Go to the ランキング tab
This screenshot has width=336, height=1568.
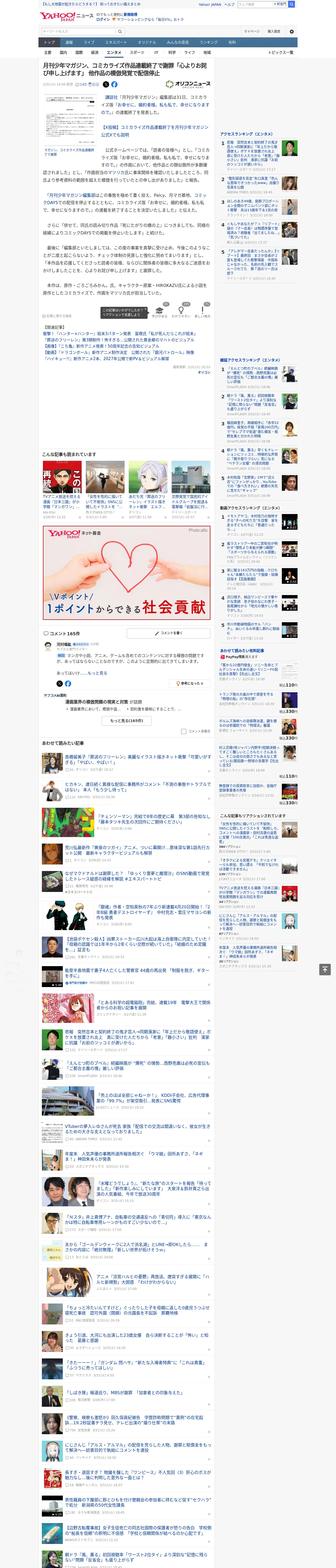click(x=209, y=43)
